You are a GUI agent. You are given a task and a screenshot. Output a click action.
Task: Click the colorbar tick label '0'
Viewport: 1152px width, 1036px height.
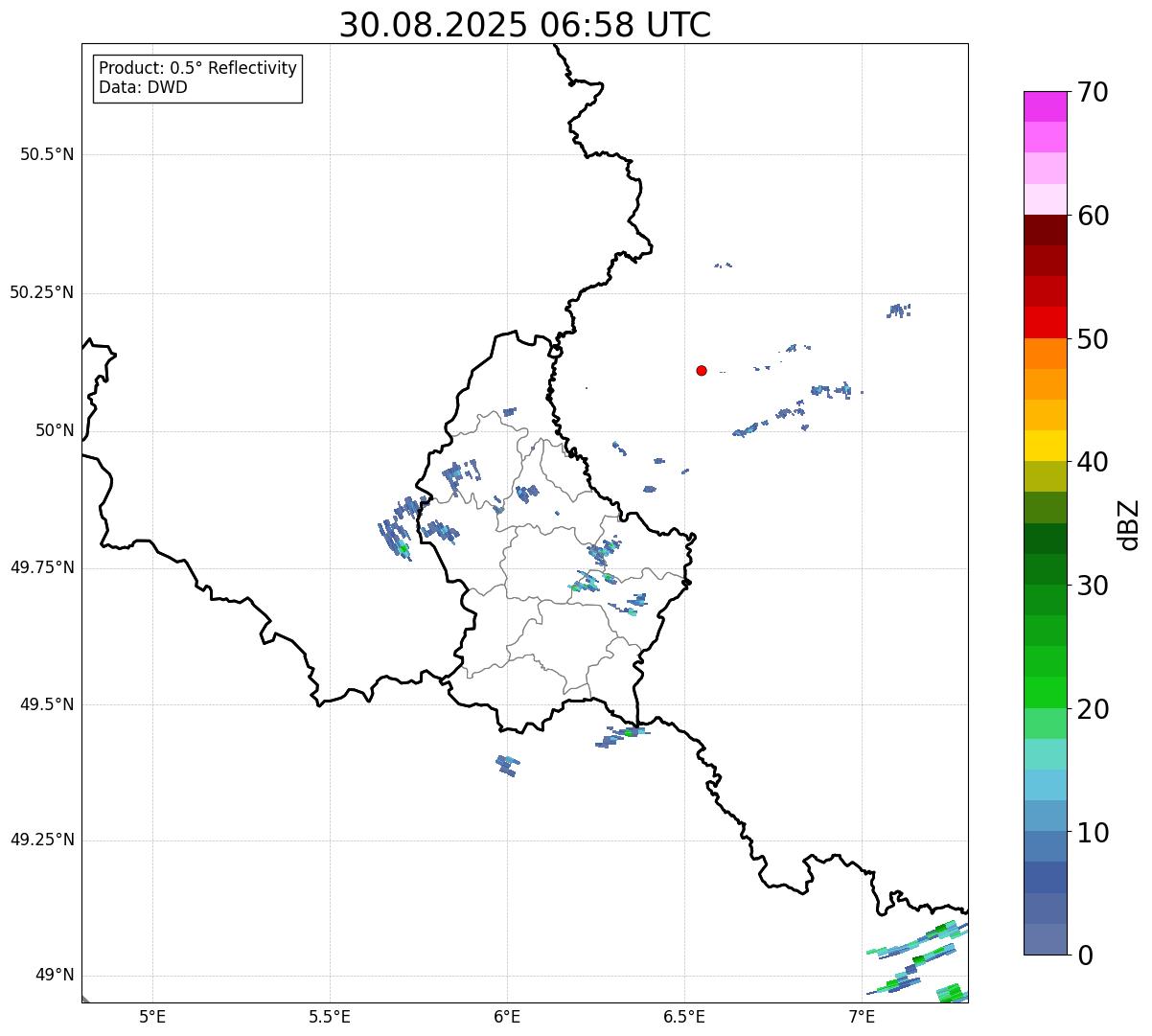pos(1084,955)
